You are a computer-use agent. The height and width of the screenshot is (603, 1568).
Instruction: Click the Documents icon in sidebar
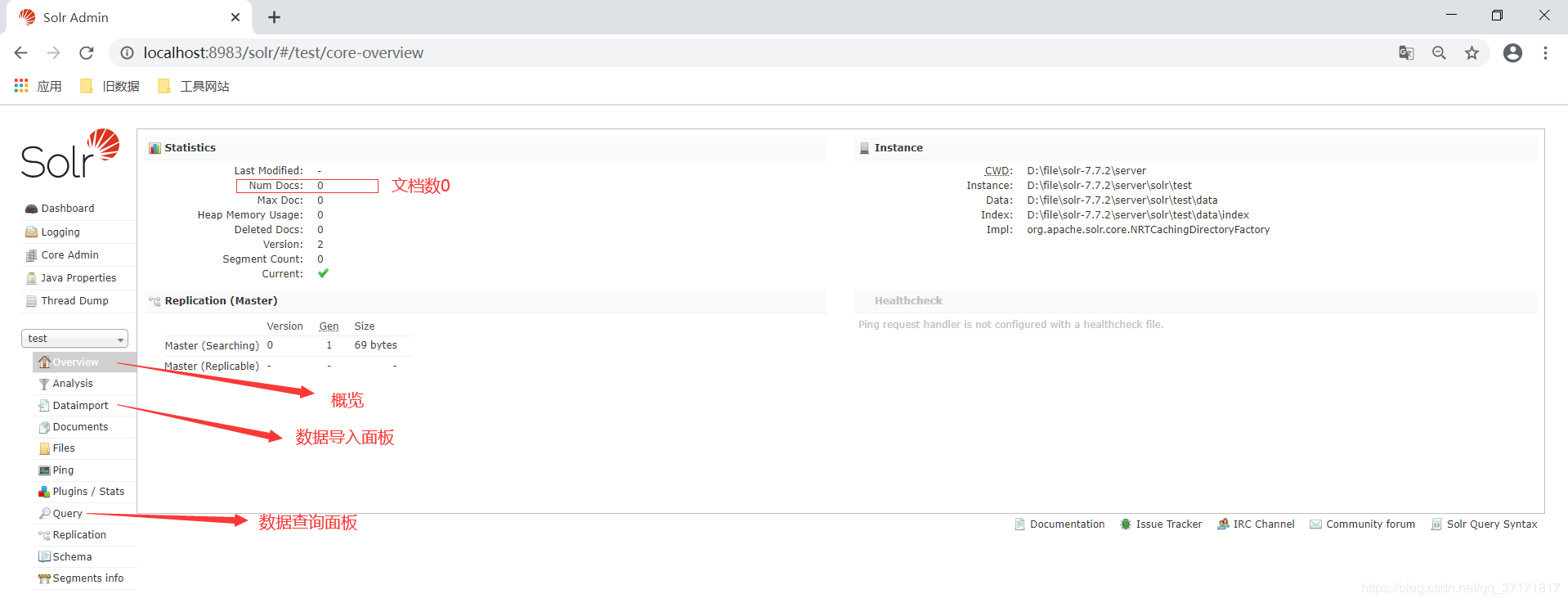44,427
